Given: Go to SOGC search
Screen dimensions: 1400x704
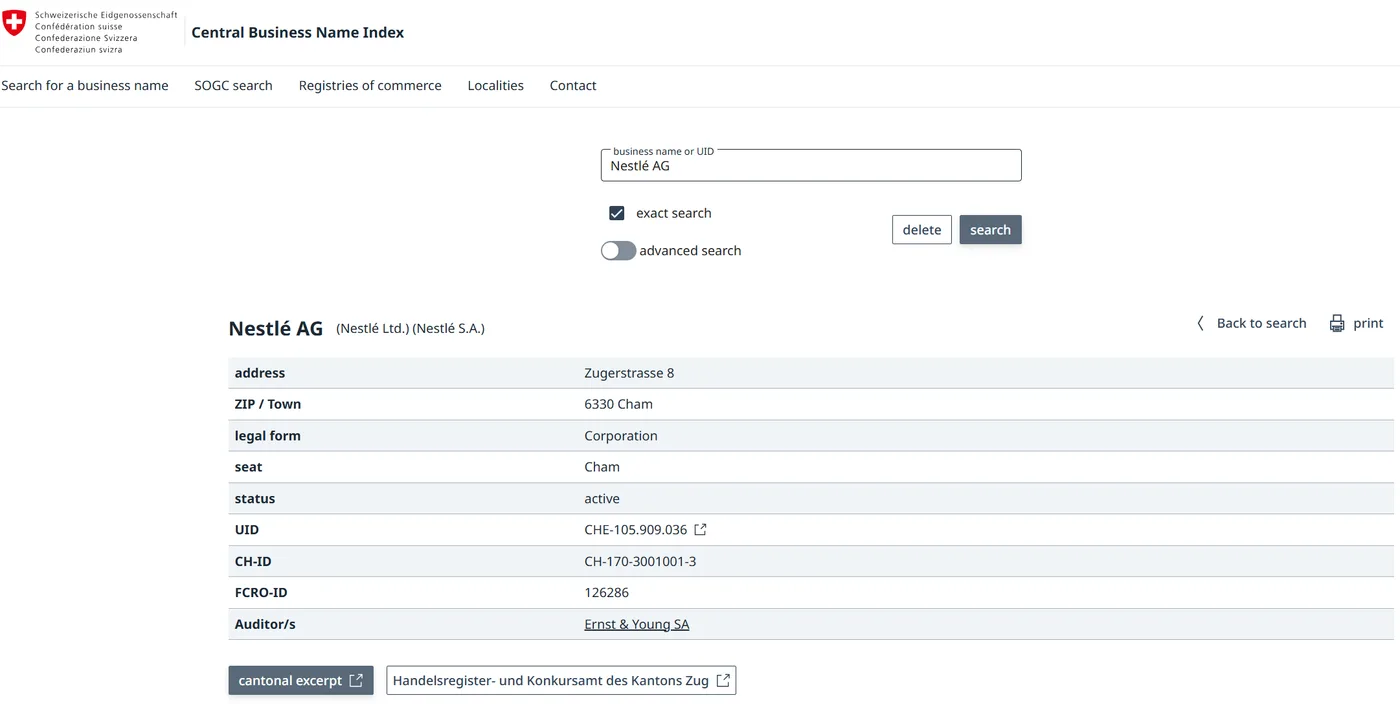Looking at the screenshot, I should point(233,86).
